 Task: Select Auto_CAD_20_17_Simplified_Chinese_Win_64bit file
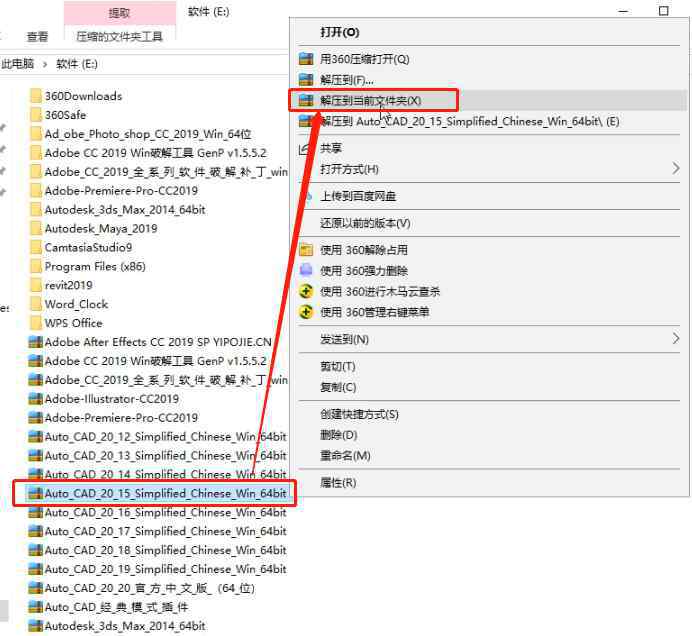click(165, 531)
